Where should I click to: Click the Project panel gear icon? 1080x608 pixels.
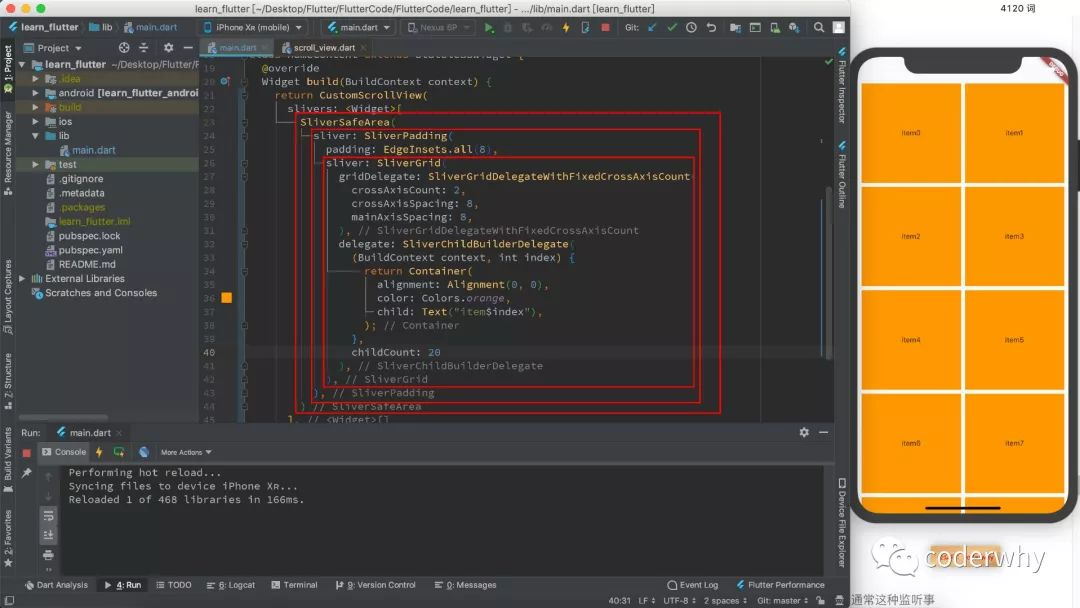coord(168,47)
